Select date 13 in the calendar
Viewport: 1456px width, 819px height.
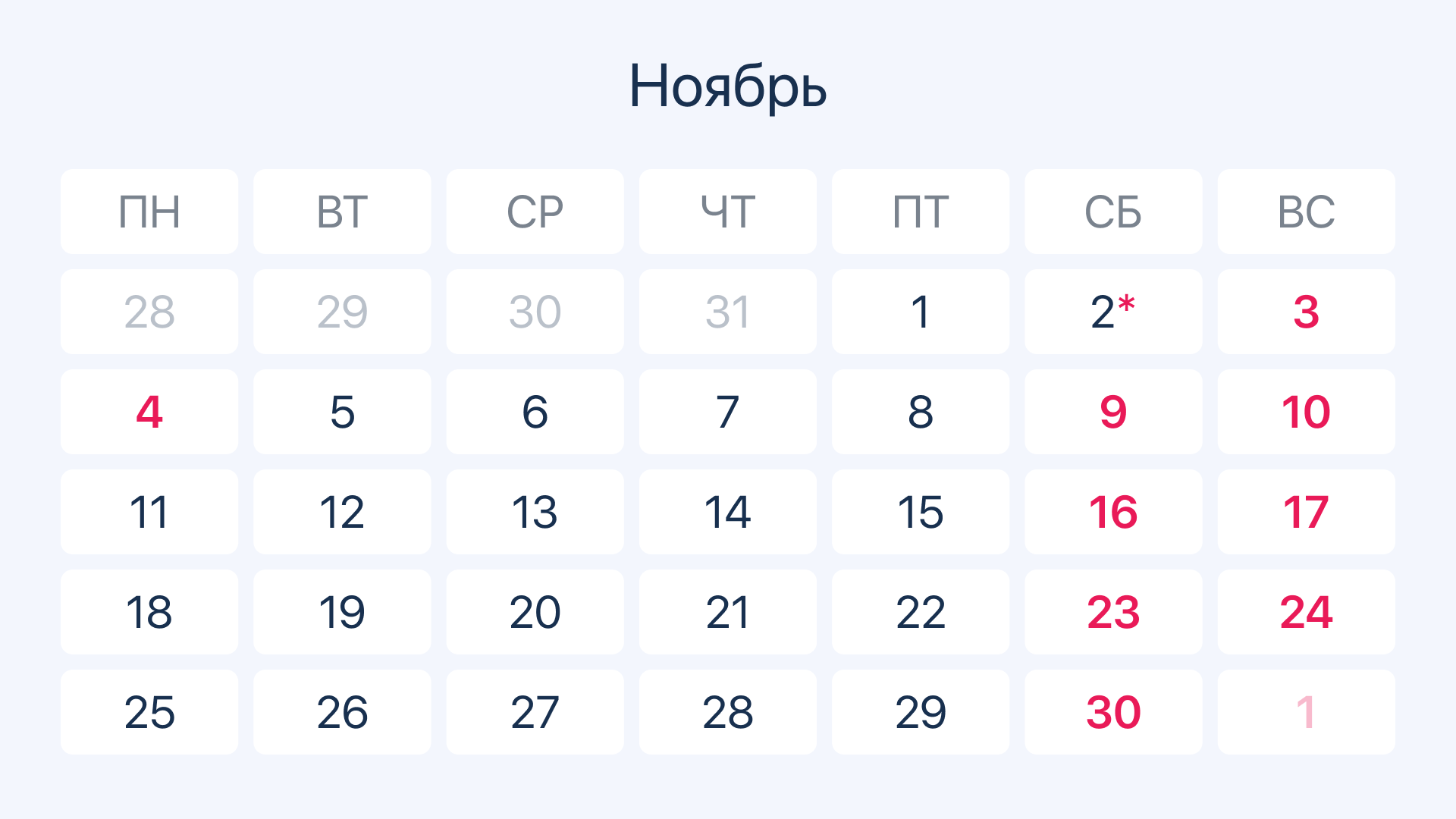(x=535, y=512)
